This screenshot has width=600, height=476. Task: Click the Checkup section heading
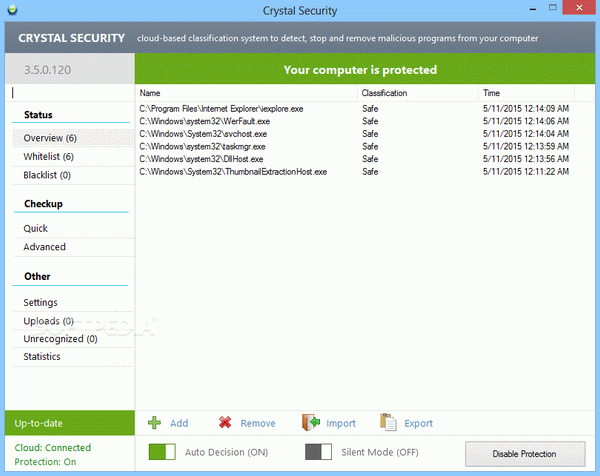[x=43, y=204]
